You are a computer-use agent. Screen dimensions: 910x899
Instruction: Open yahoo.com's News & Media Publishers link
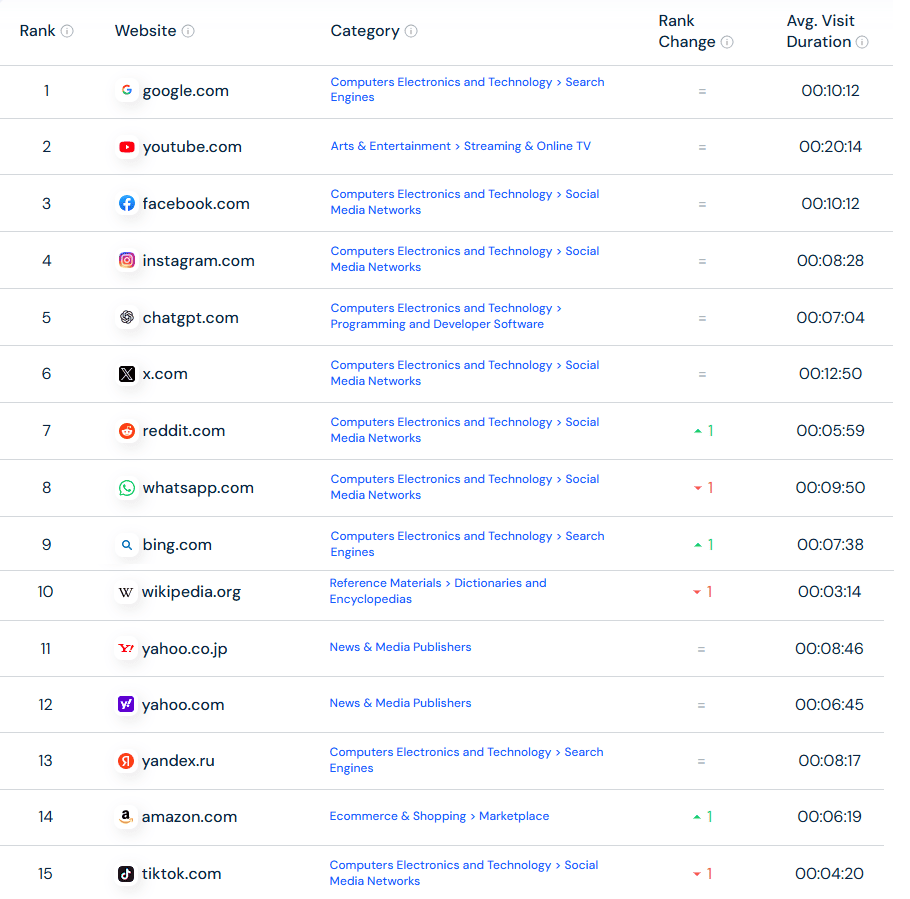400,703
